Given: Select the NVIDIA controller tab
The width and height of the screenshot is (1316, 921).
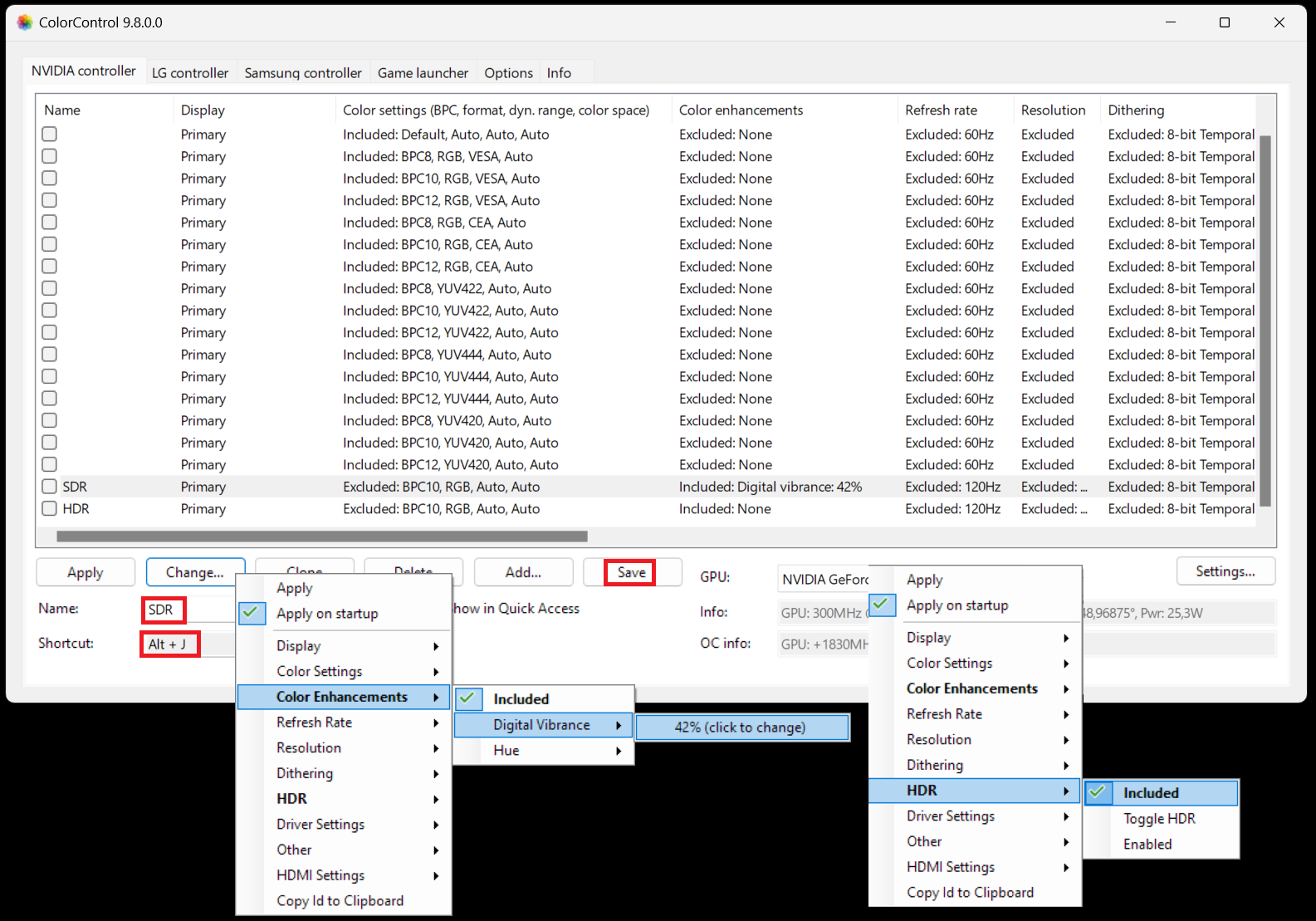Looking at the screenshot, I should pos(84,71).
